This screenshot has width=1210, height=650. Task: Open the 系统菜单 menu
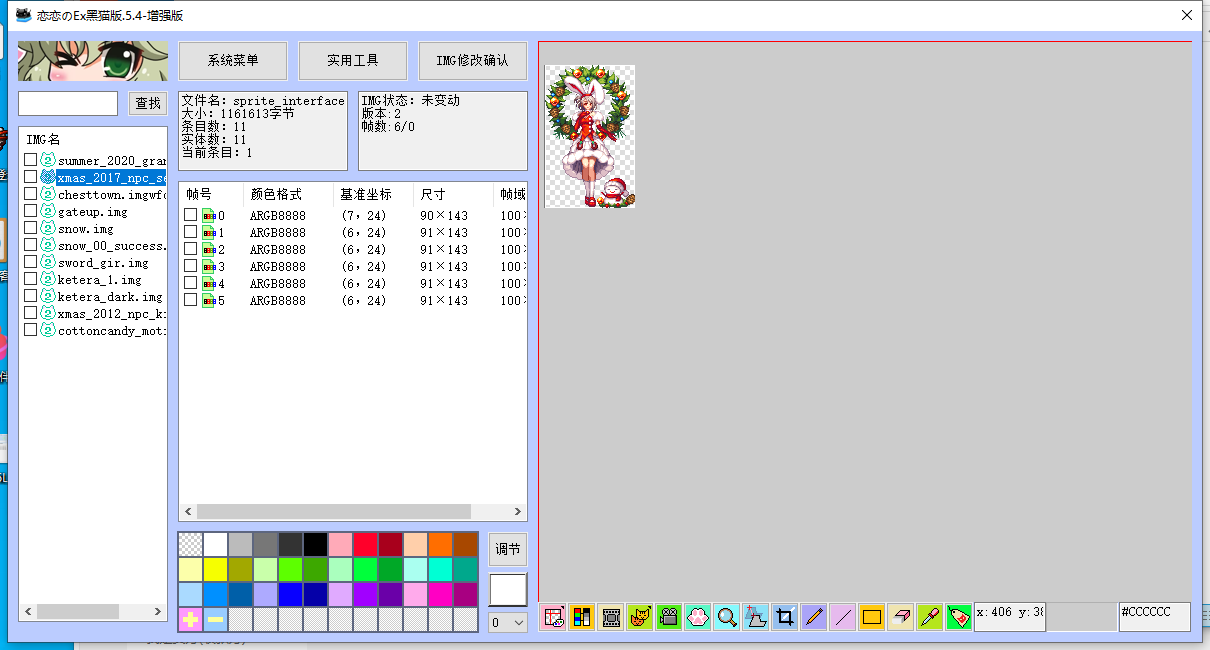coord(233,61)
